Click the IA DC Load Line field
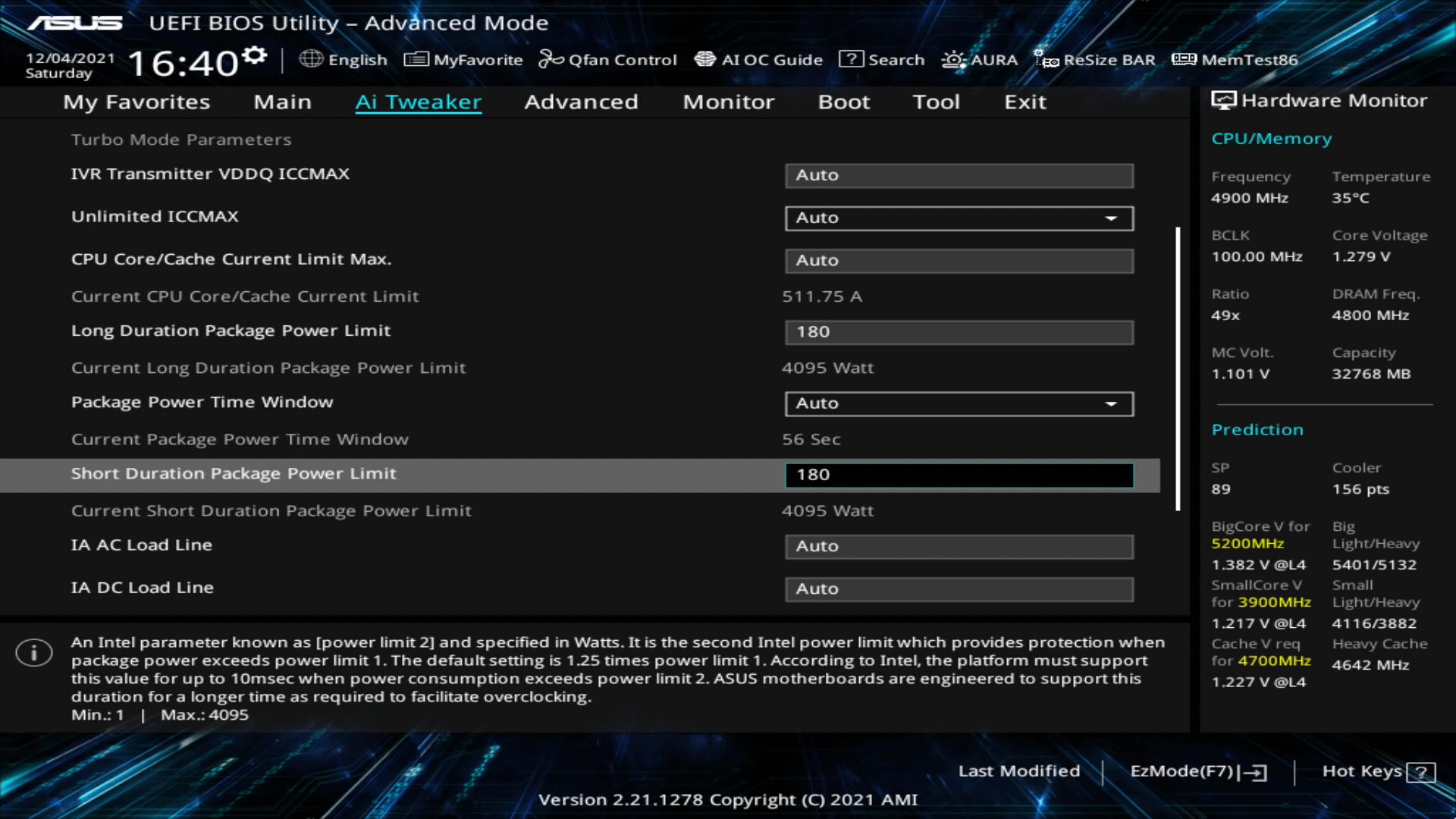The width and height of the screenshot is (1456, 819). (959, 589)
